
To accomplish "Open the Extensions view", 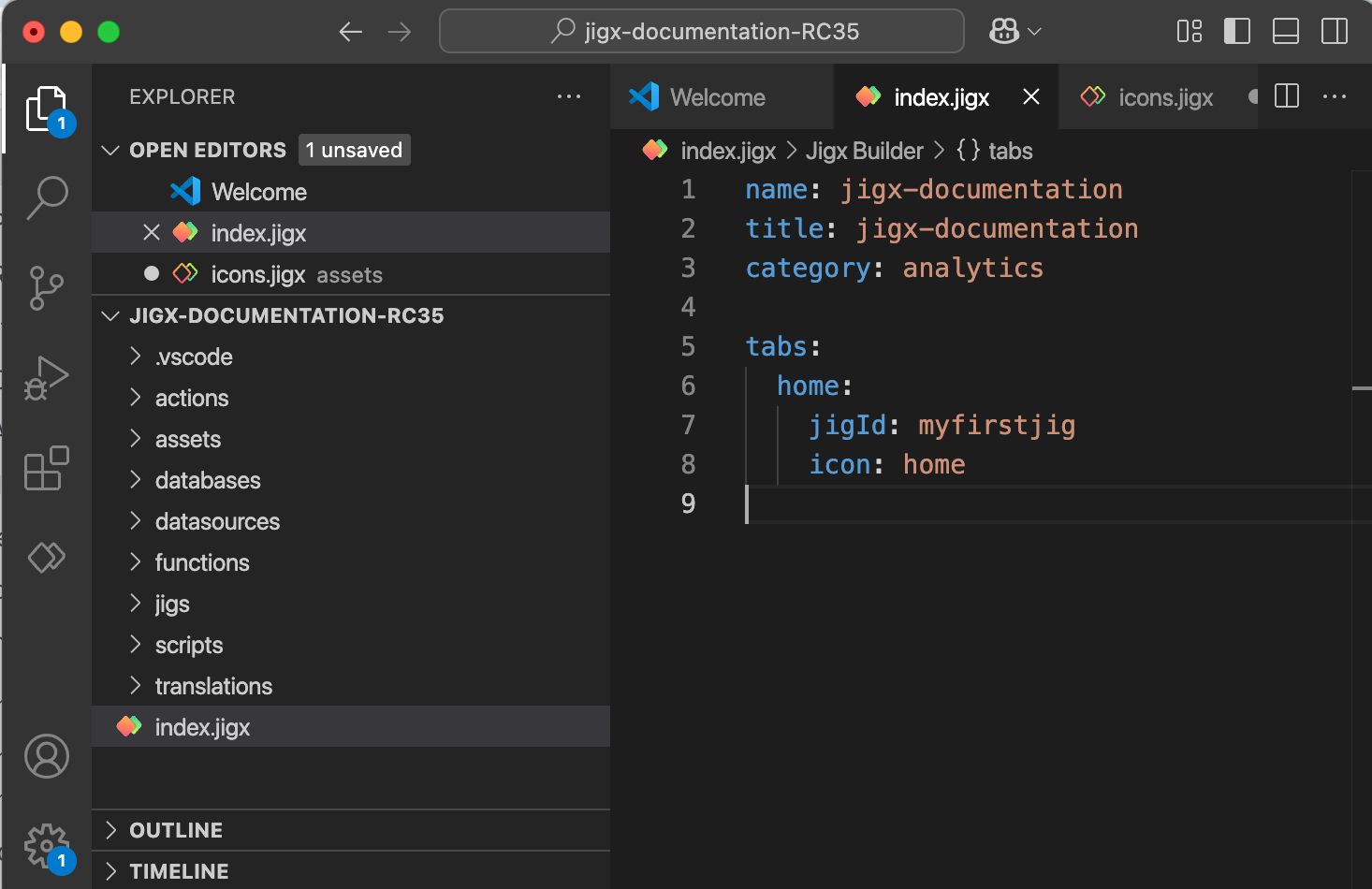I will (x=47, y=468).
